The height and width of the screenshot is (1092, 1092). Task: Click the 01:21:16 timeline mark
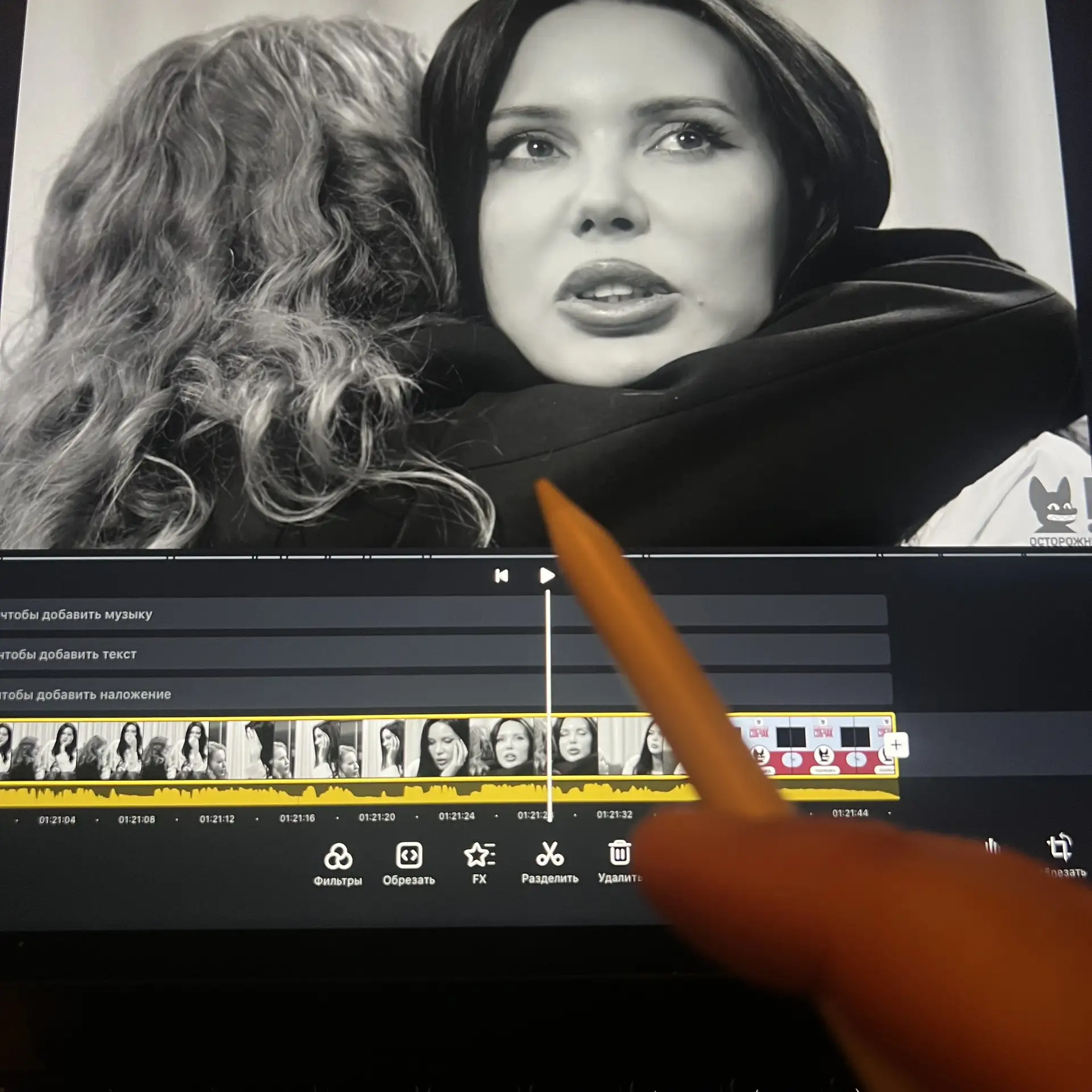(297, 817)
